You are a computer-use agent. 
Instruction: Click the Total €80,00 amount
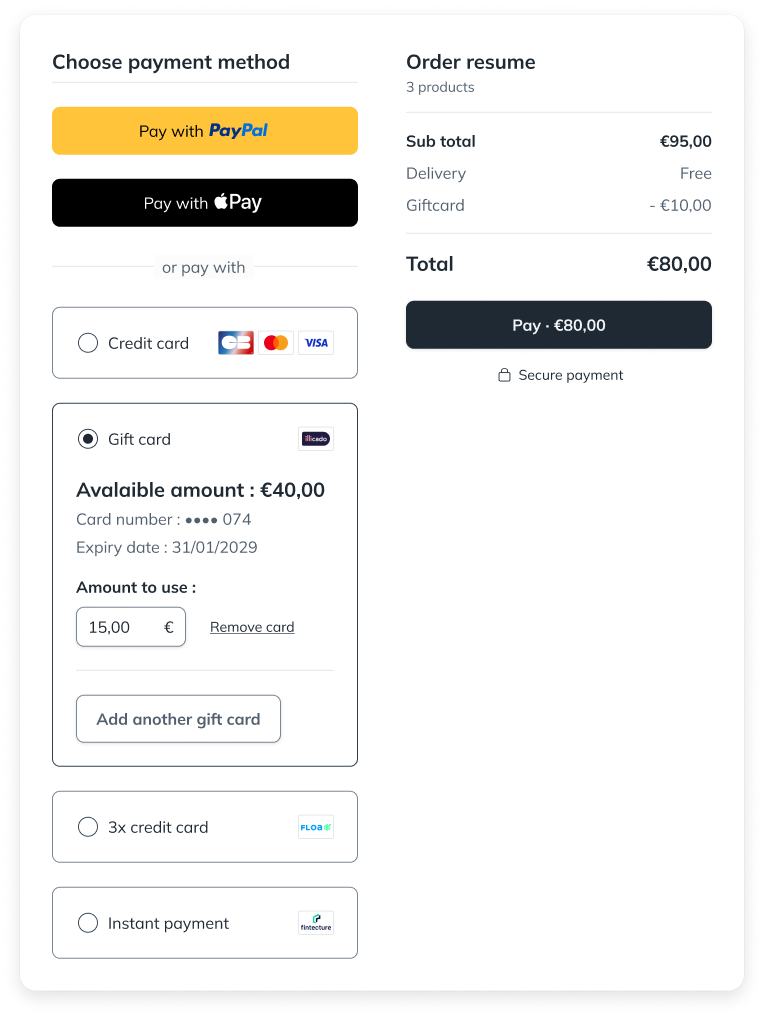[x=679, y=264]
